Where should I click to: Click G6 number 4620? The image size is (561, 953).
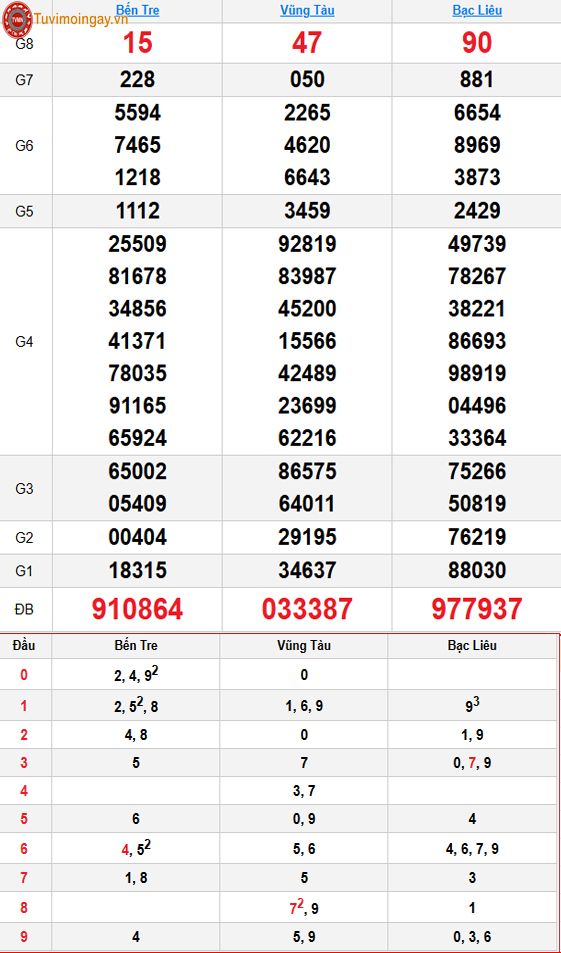pyautogui.click(x=307, y=145)
